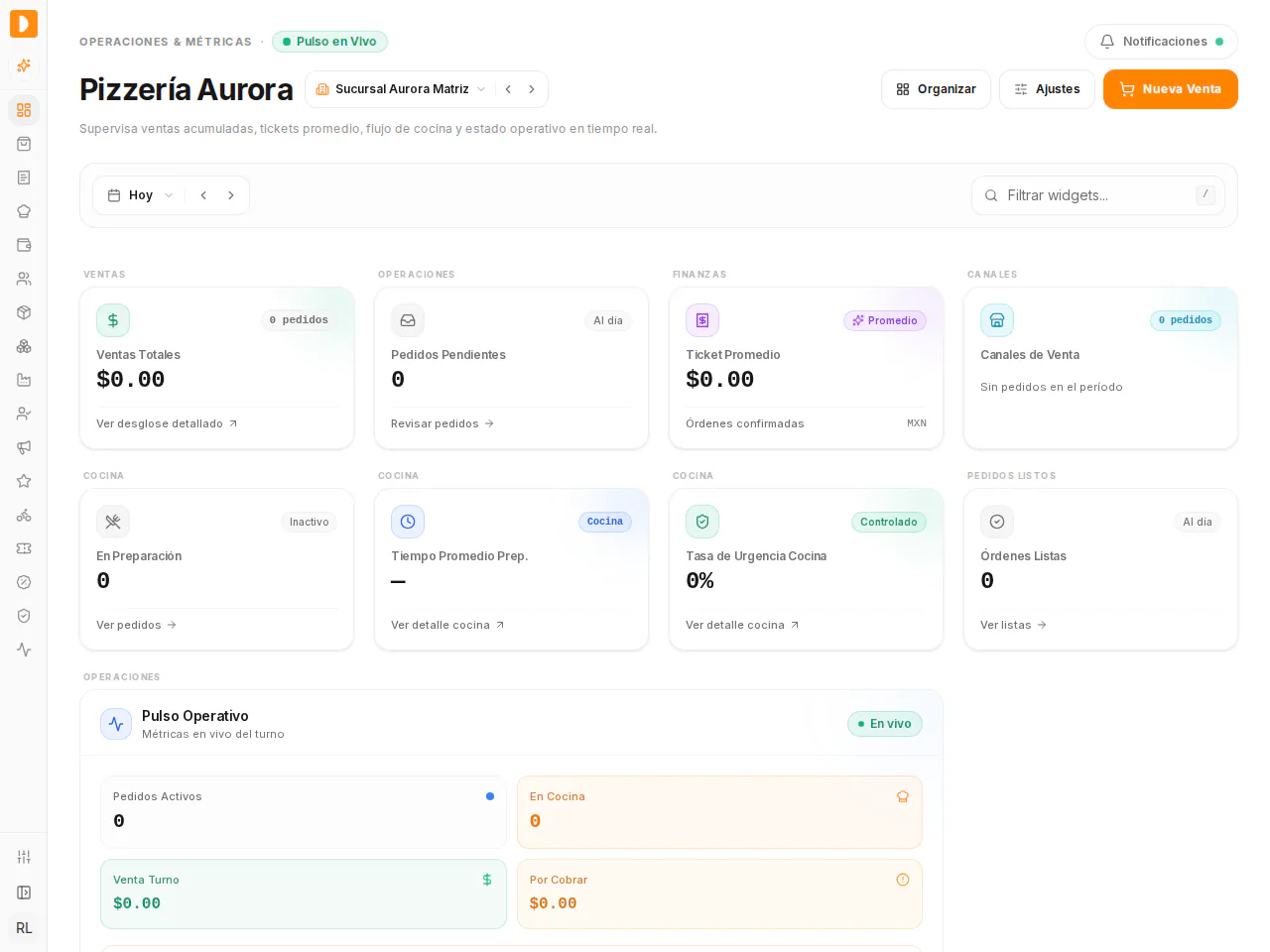Click the clock icon on Tiempo Promedio Prep. card
1270x952 pixels.
pyautogui.click(x=408, y=522)
